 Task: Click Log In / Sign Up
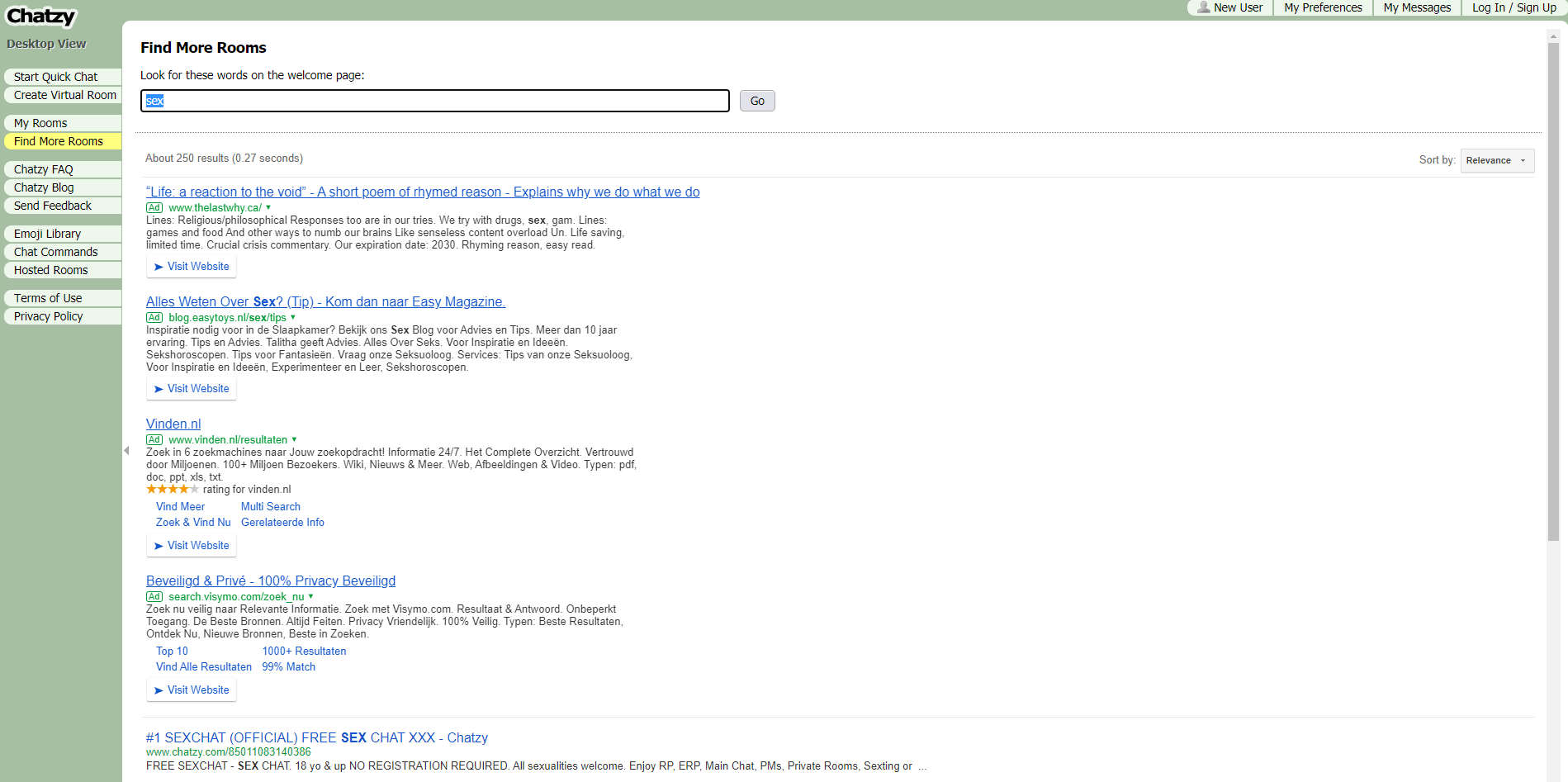1514,7
